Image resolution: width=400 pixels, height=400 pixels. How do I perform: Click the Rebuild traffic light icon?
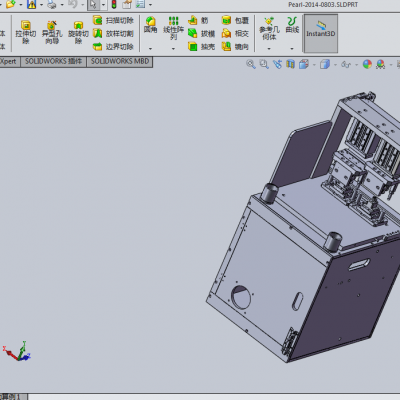(114, 5)
